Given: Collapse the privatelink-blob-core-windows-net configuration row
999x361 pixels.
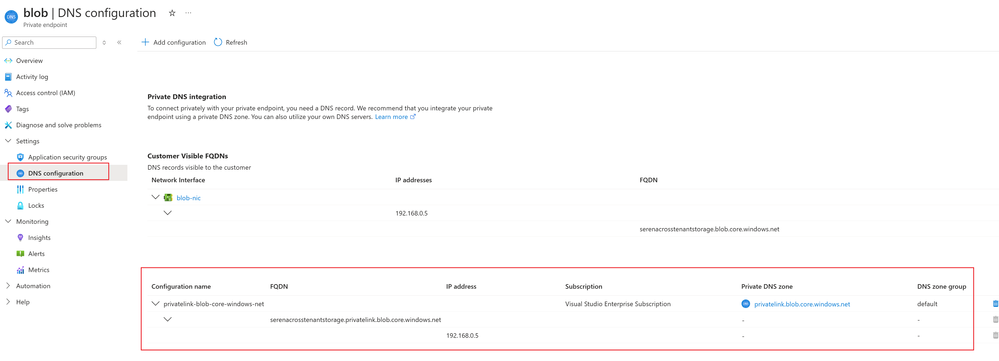Looking at the screenshot, I should coord(155,304).
